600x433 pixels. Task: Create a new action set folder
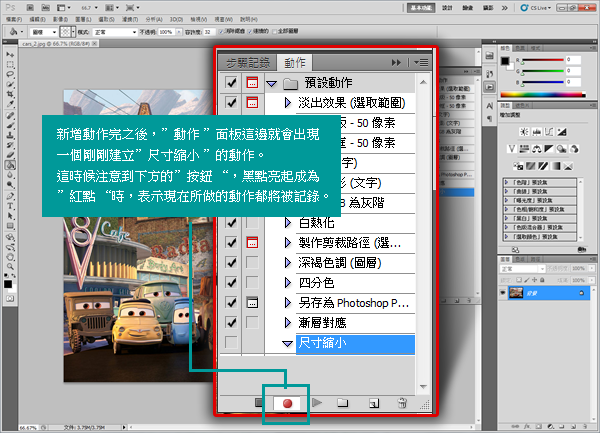[342, 403]
